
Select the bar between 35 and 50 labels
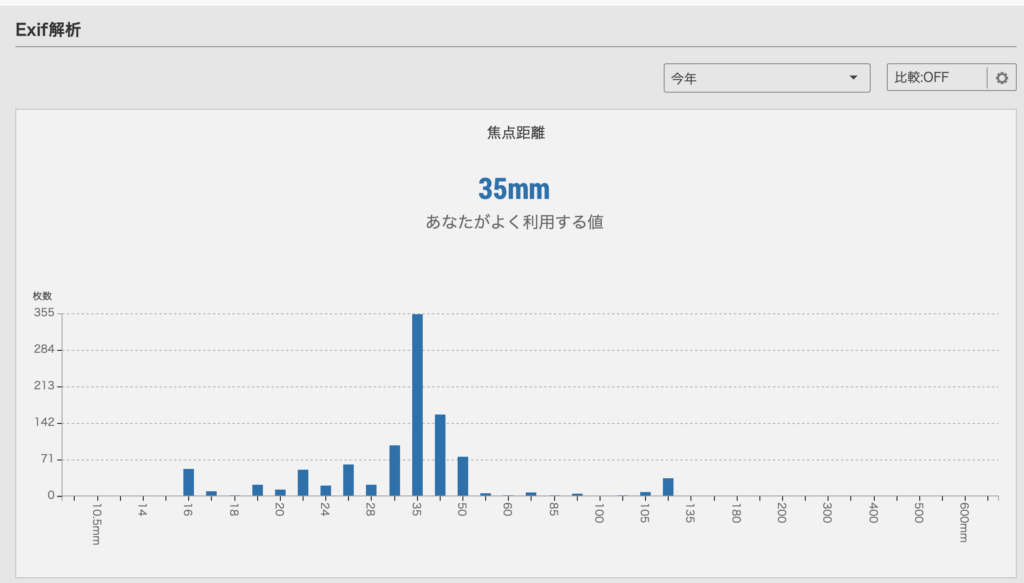tap(440, 455)
